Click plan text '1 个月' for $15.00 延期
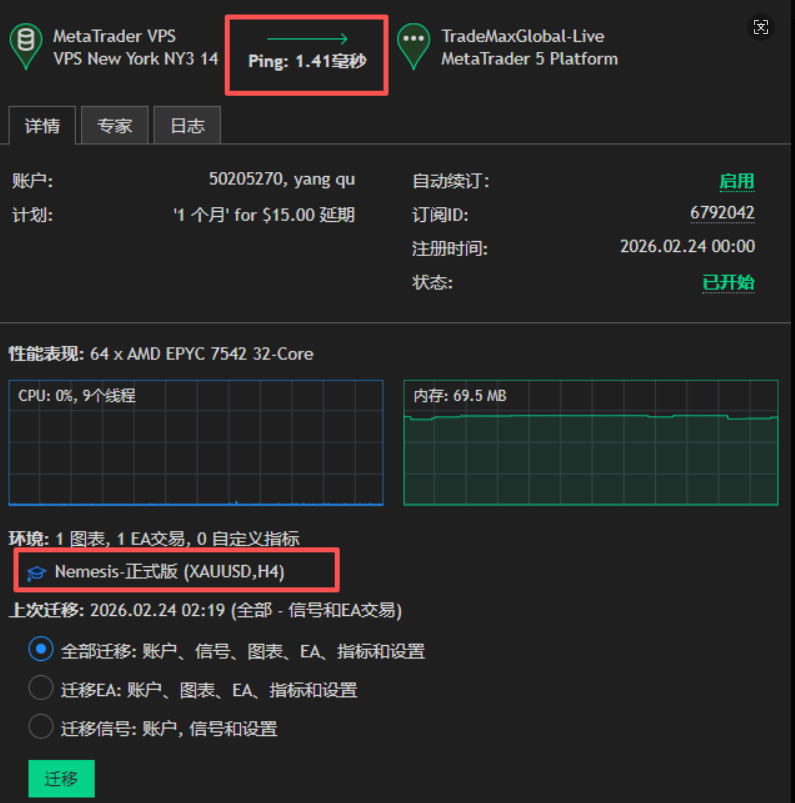This screenshot has height=803, width=795. coord(264,215)
